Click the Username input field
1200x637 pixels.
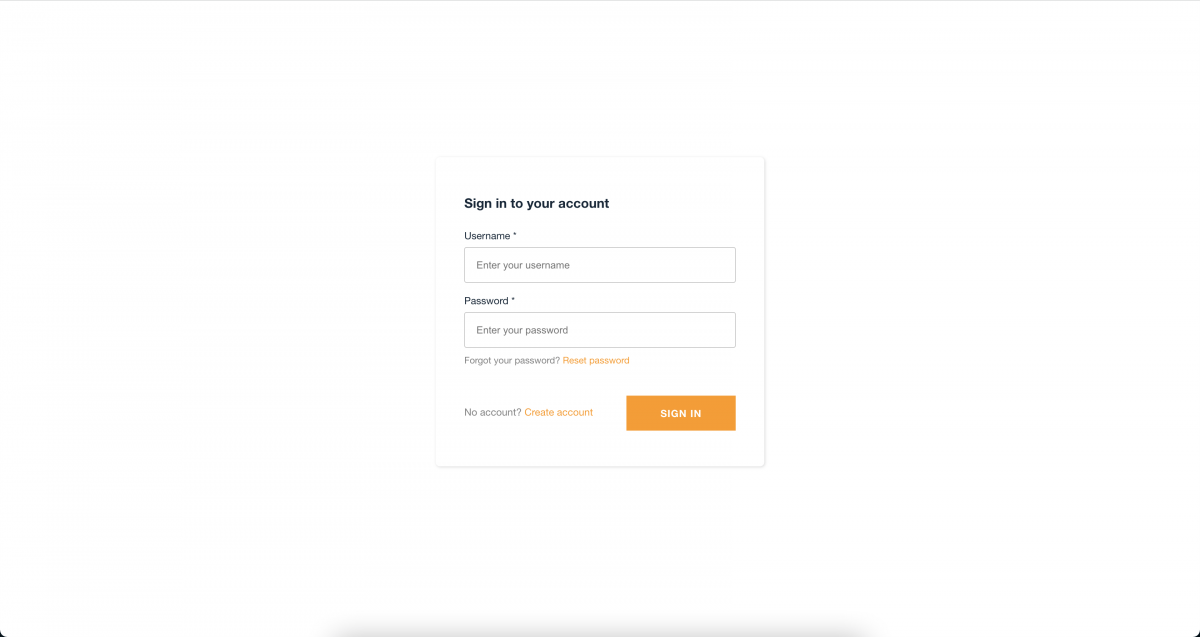point(600,265)
